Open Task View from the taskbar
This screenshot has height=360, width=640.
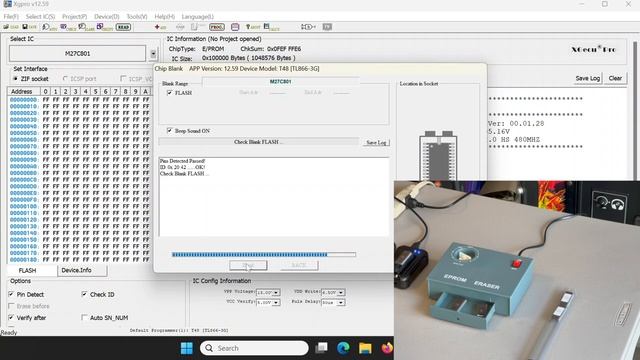[x=322, y=348]
